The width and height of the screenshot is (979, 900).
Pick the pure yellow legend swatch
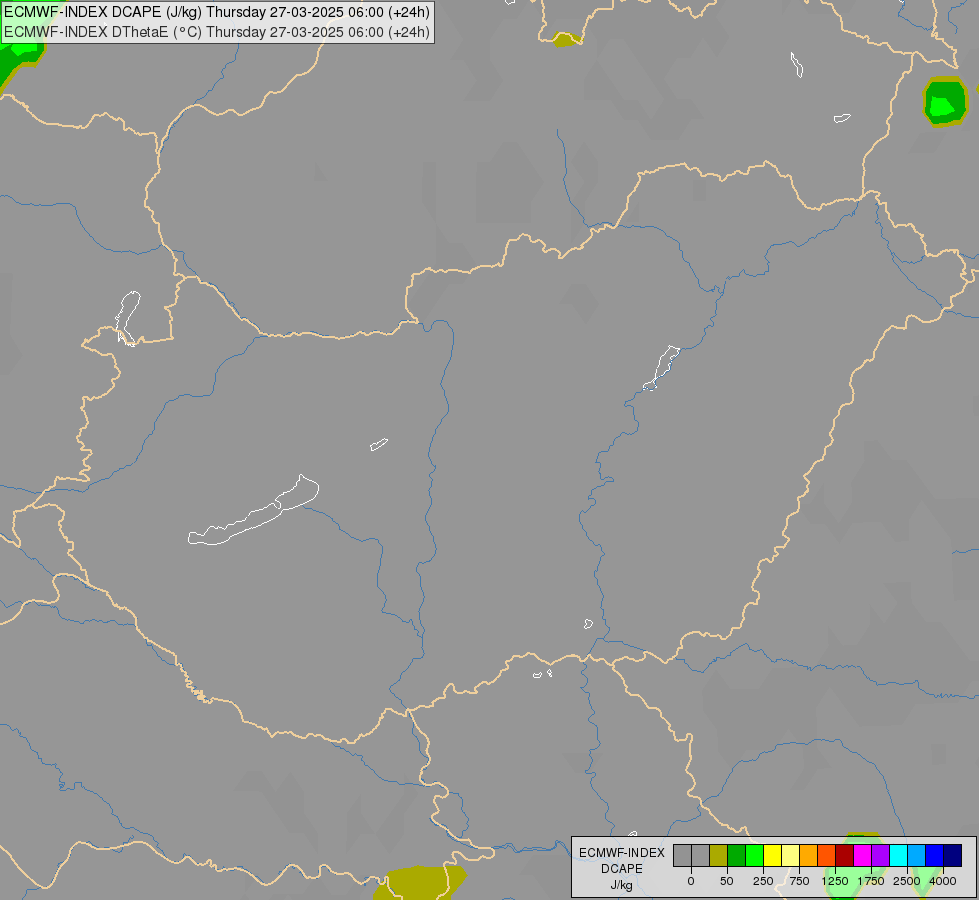pyautogui.click(x=773, y=856)
